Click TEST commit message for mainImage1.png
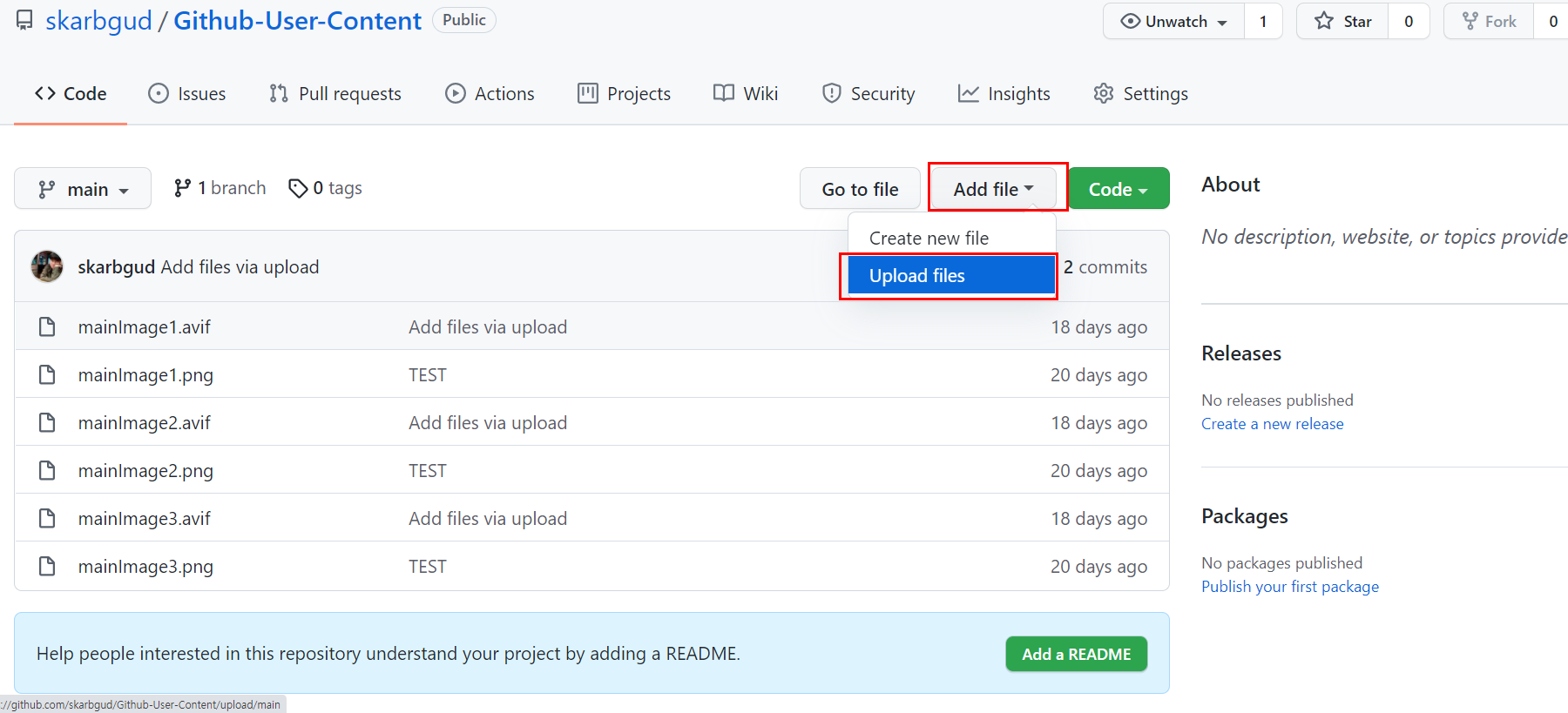 tap(428, 374)
